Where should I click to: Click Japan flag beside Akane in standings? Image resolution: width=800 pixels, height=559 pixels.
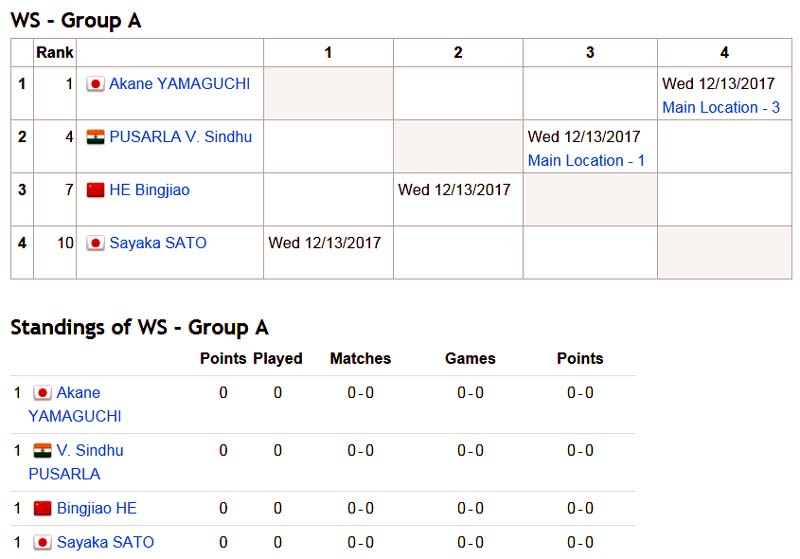[42, 393]
